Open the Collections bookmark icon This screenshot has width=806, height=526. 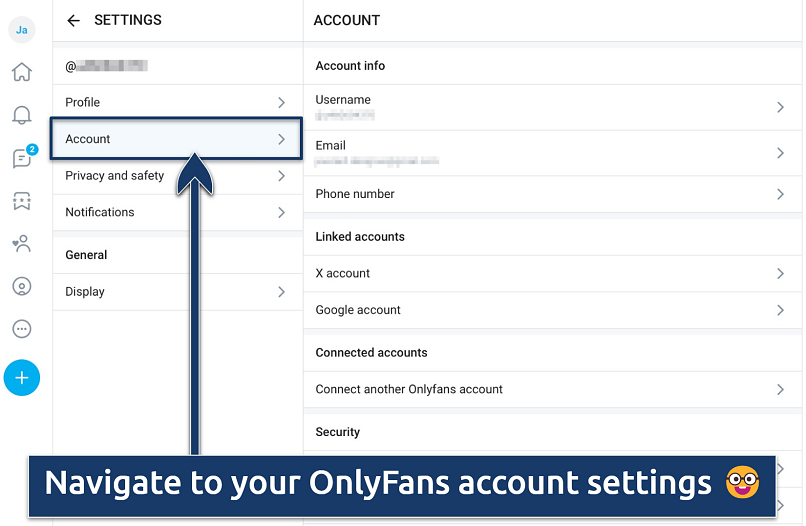click(x=21, y=201)
